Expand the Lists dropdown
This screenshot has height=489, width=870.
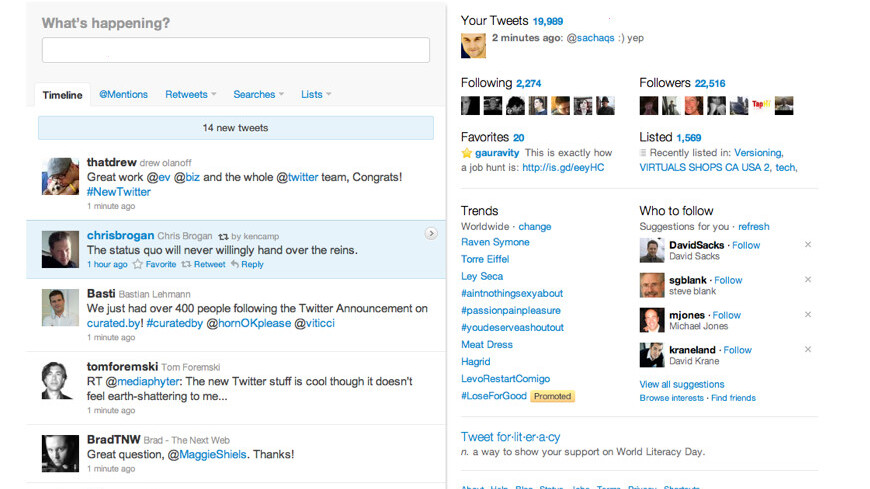point(316,95)
